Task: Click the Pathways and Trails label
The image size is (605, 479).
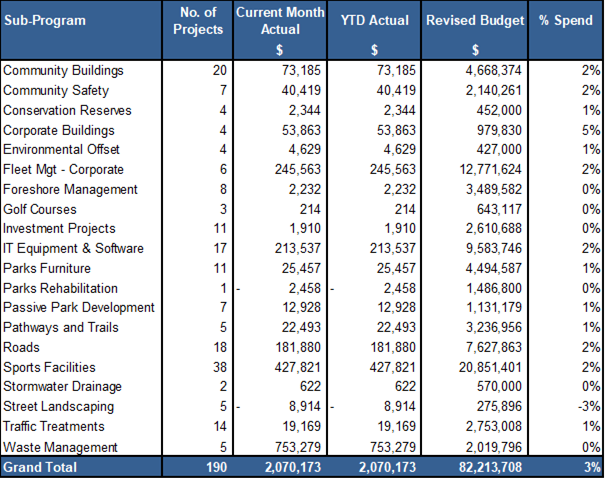Action: coord(61,327)
